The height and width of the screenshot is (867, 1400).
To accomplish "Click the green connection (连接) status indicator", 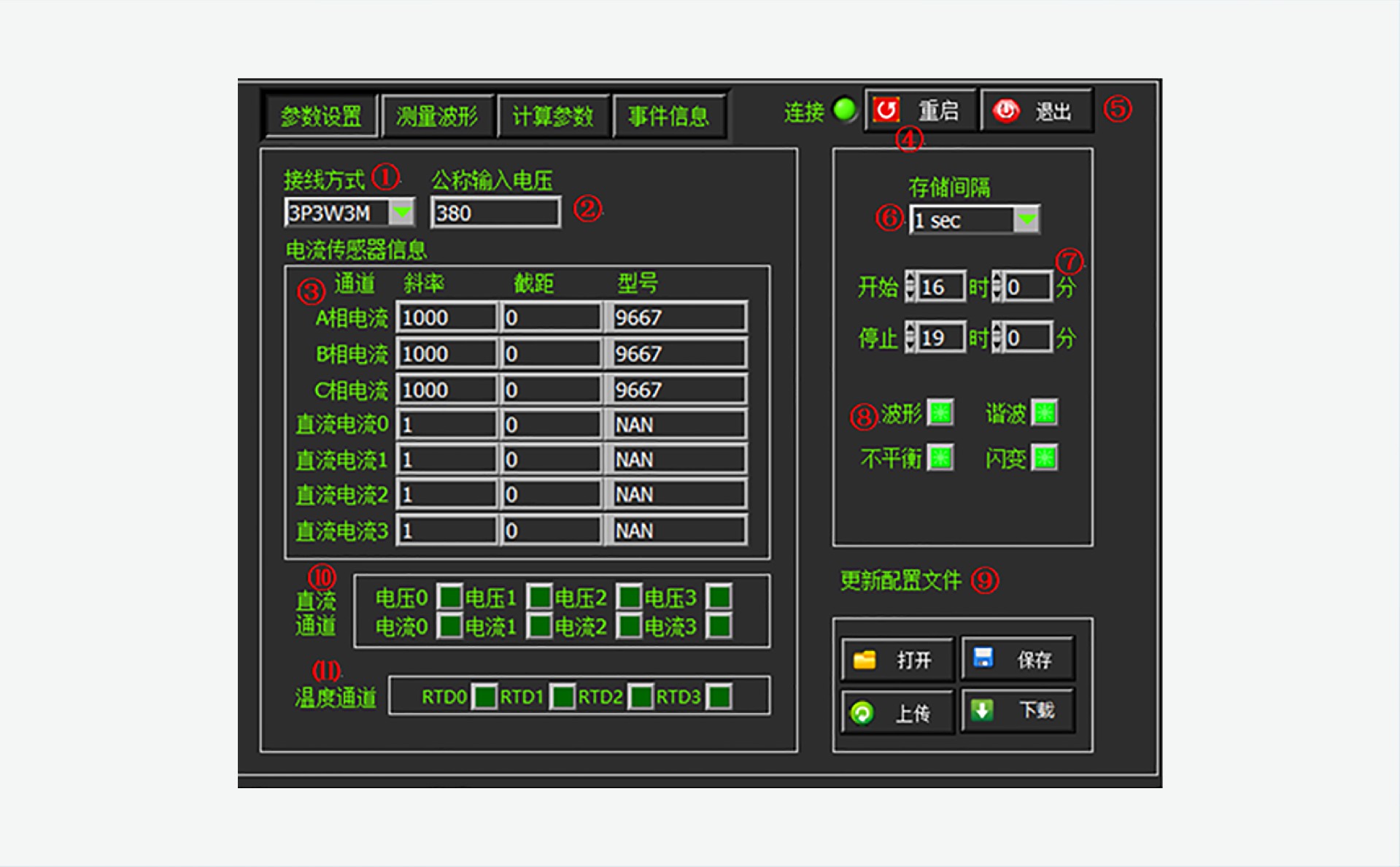I will pos(845,109).
